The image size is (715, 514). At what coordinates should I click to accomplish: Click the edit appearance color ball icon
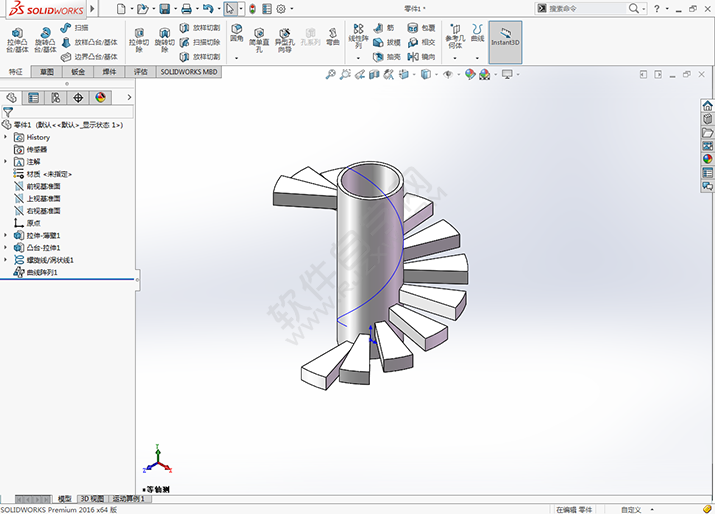coord(470,75)
